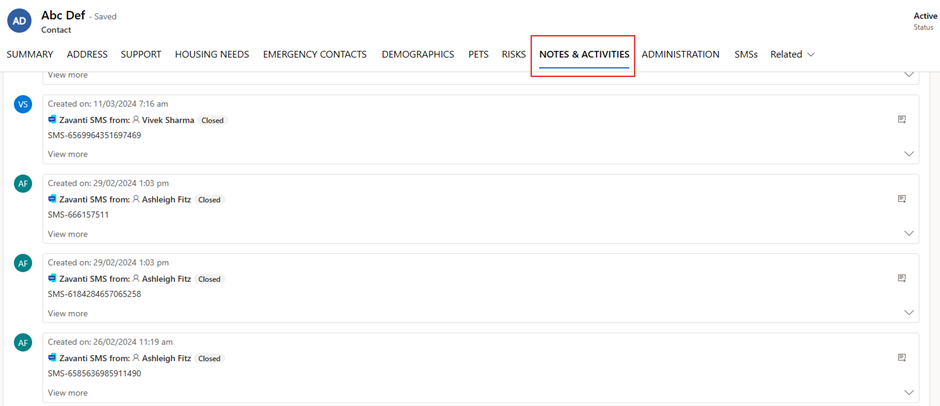Go to the SUPPORT tab
Image resolution: width=940 pixels, height=406 pixels.
click(x=141, y=54)
